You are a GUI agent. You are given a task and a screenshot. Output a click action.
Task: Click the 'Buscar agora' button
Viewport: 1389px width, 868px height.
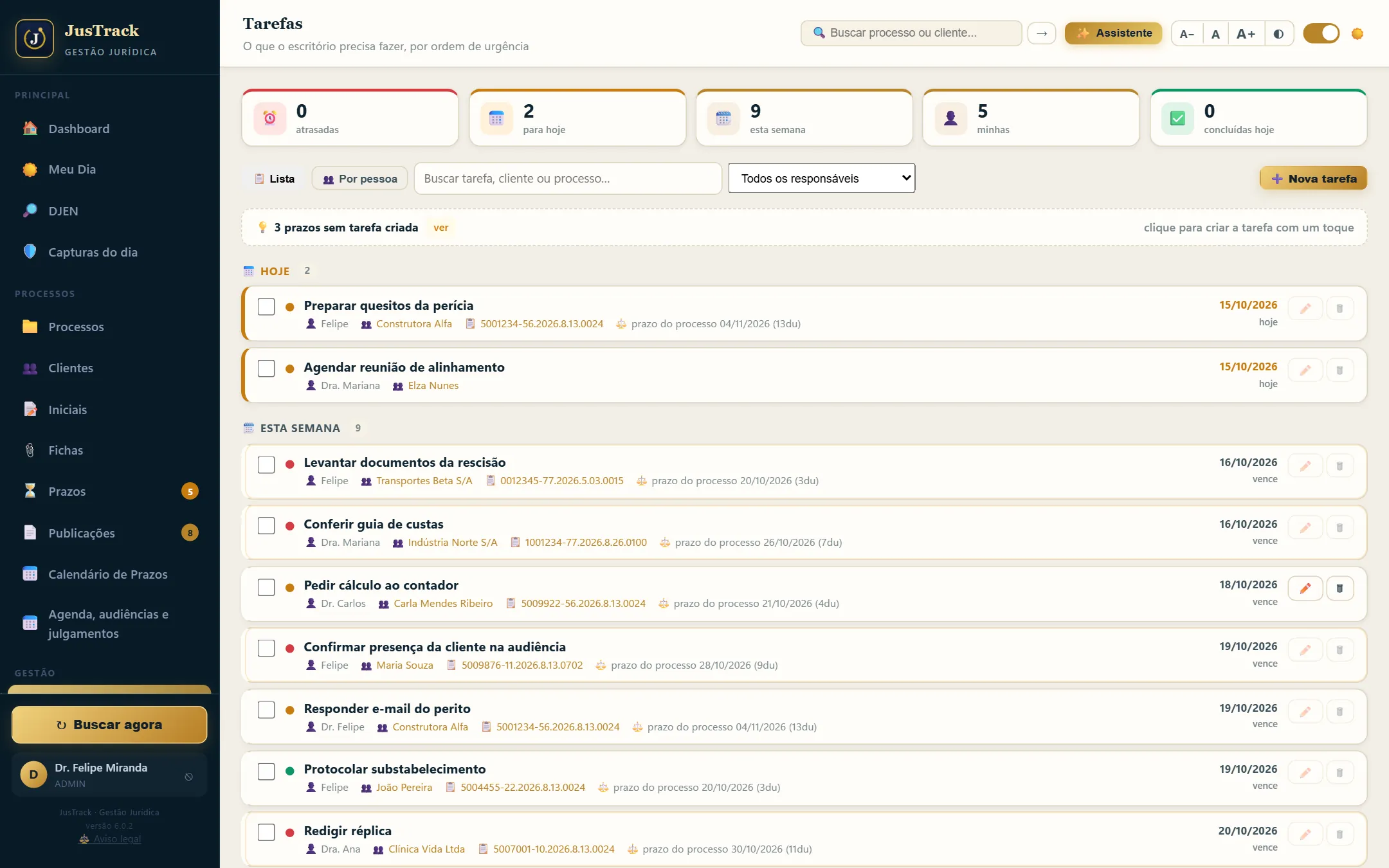pyautogui.click(x=109, y=725)
